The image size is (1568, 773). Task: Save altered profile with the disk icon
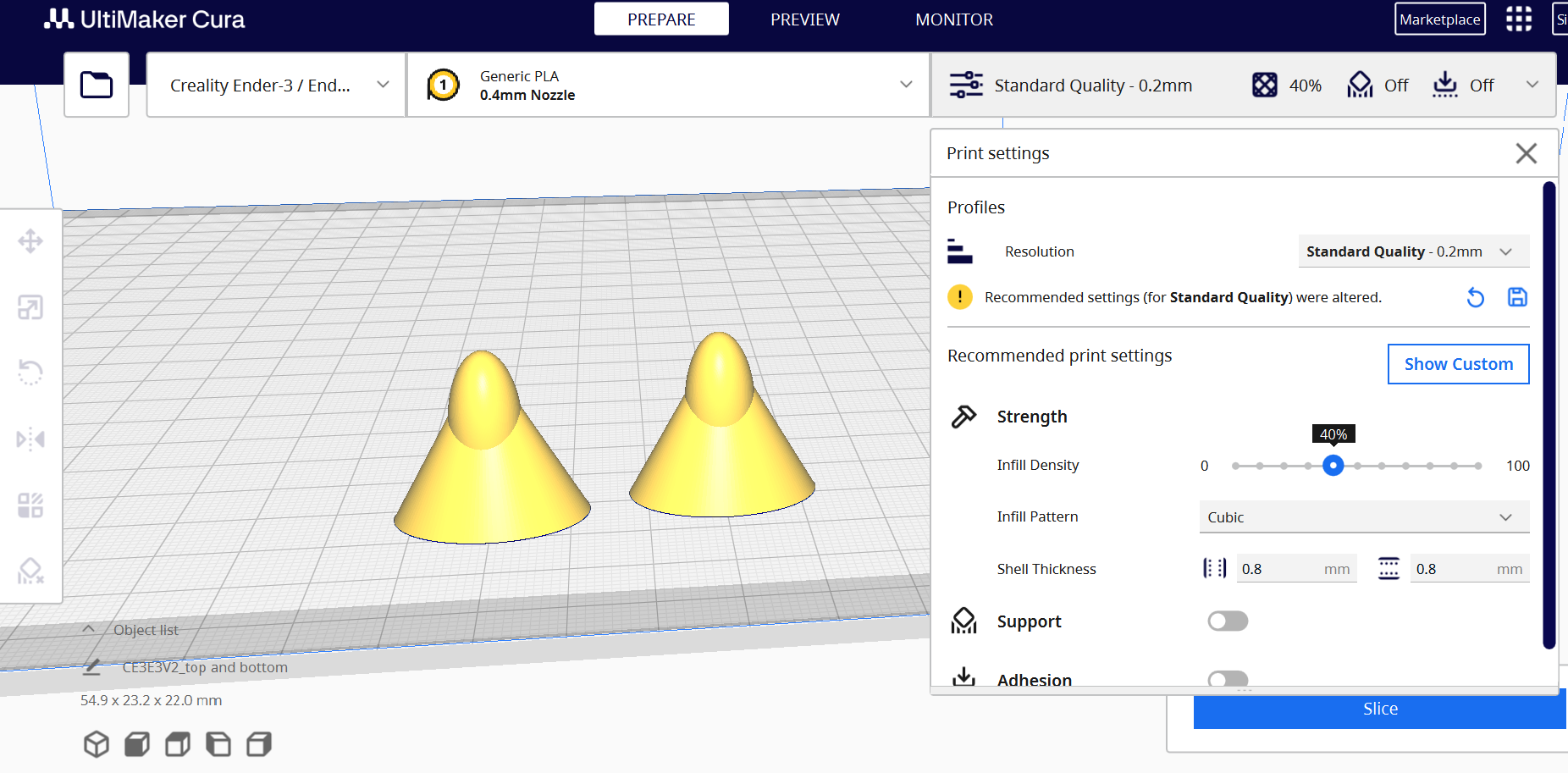coord(1517,297)
